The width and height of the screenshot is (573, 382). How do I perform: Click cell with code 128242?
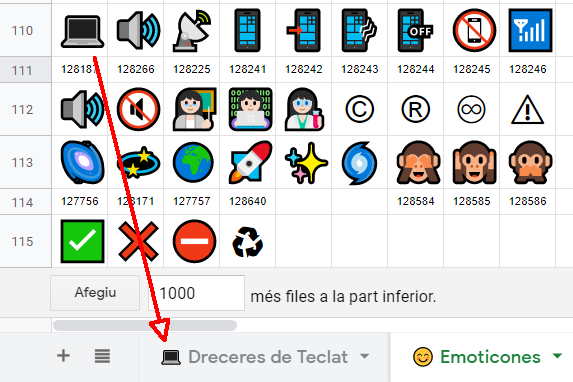point(303,69)
